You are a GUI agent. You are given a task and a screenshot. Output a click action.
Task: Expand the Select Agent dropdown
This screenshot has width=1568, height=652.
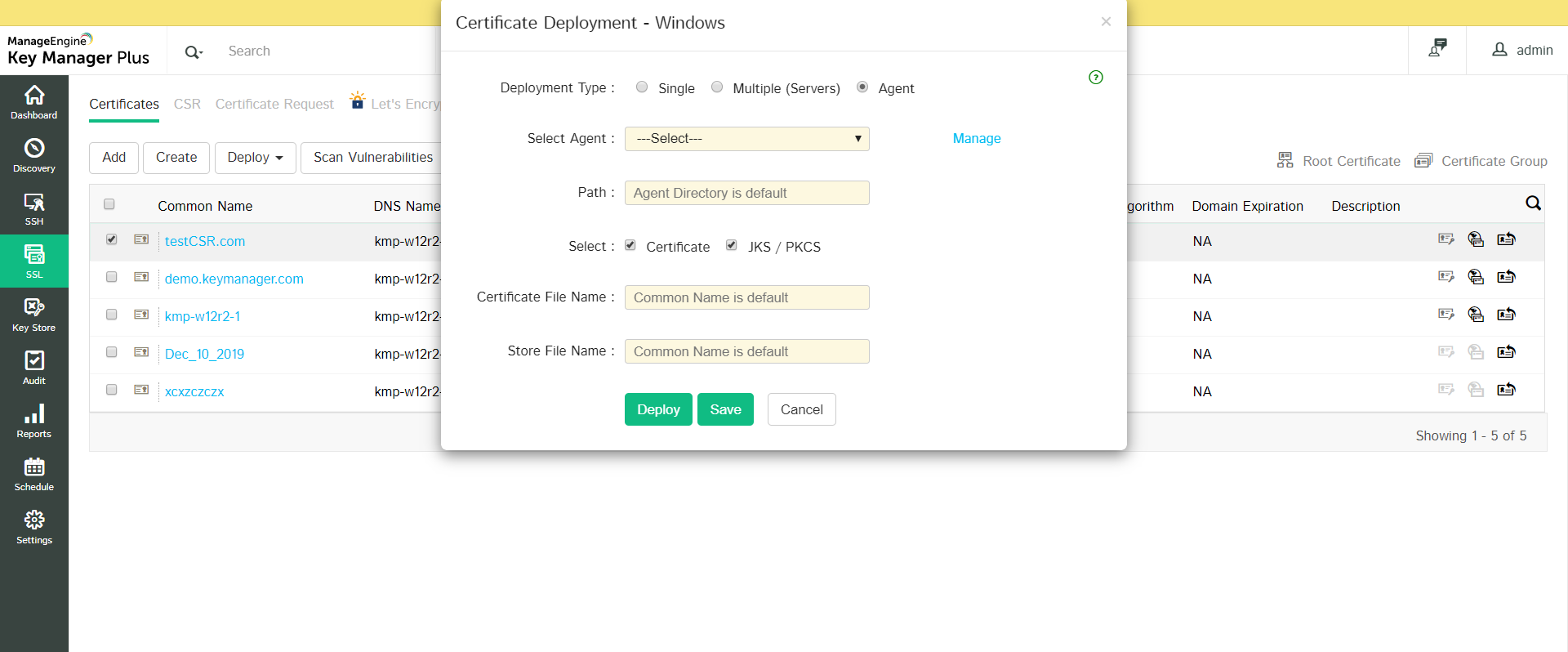(746, 139)
